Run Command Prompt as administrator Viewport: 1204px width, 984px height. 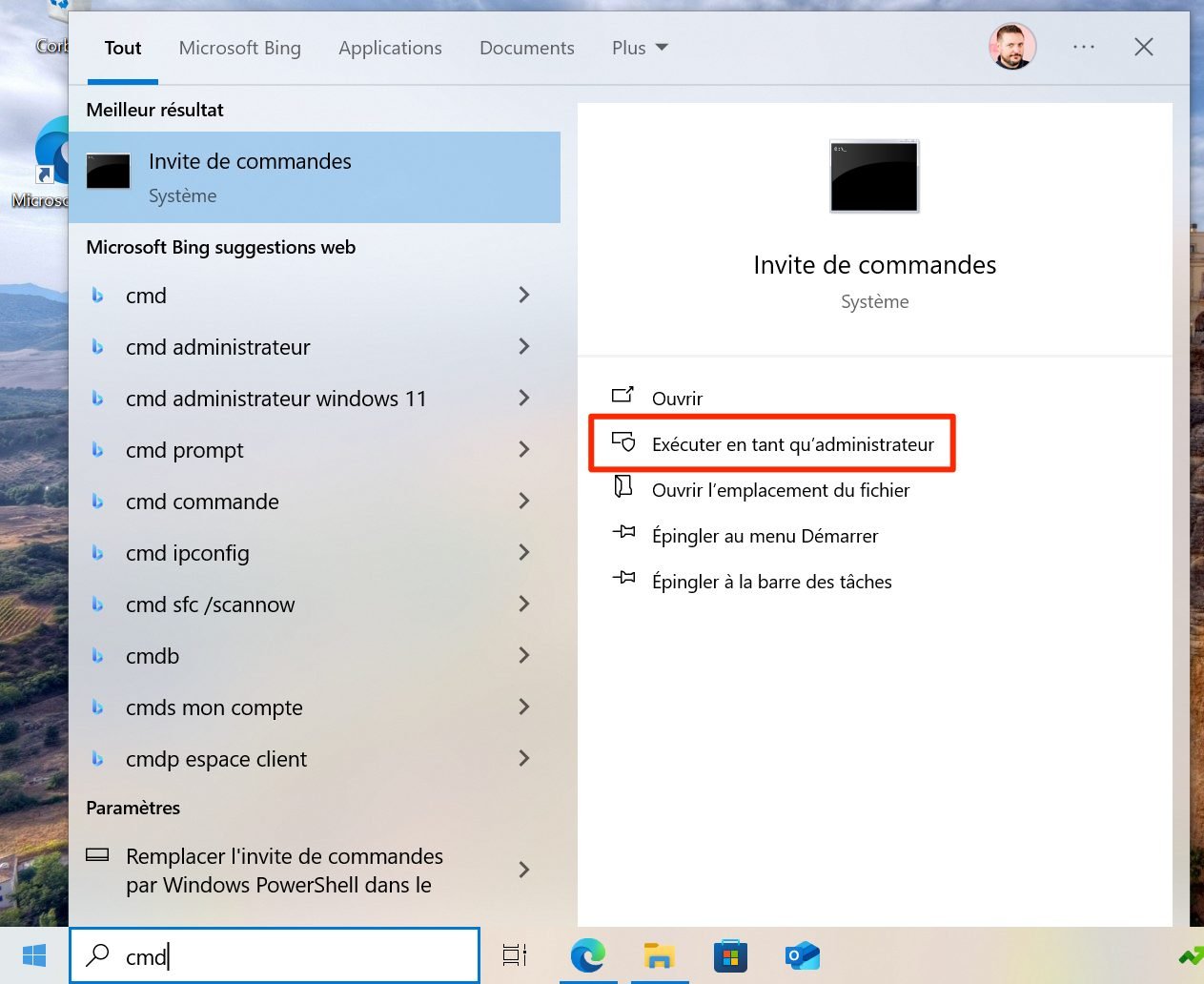pyautogui.click(x=792, y=444)
